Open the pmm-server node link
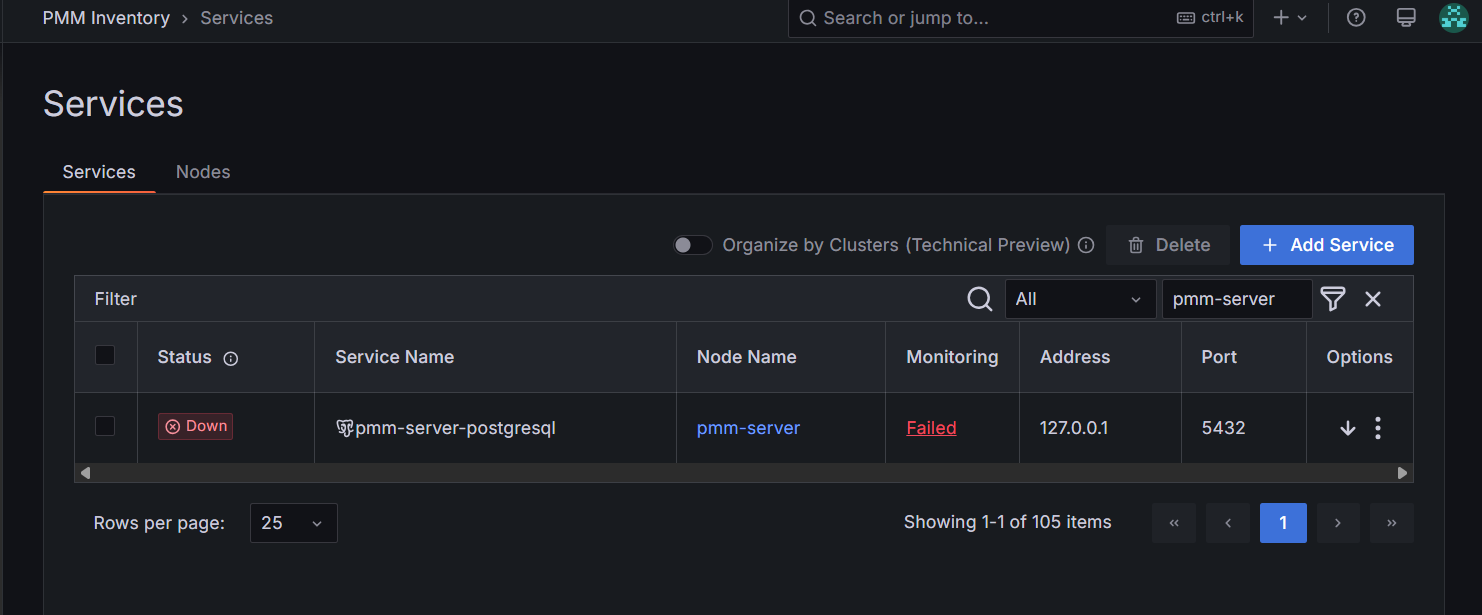This screenshot has height=615, width=1482. tap(748, 428)
